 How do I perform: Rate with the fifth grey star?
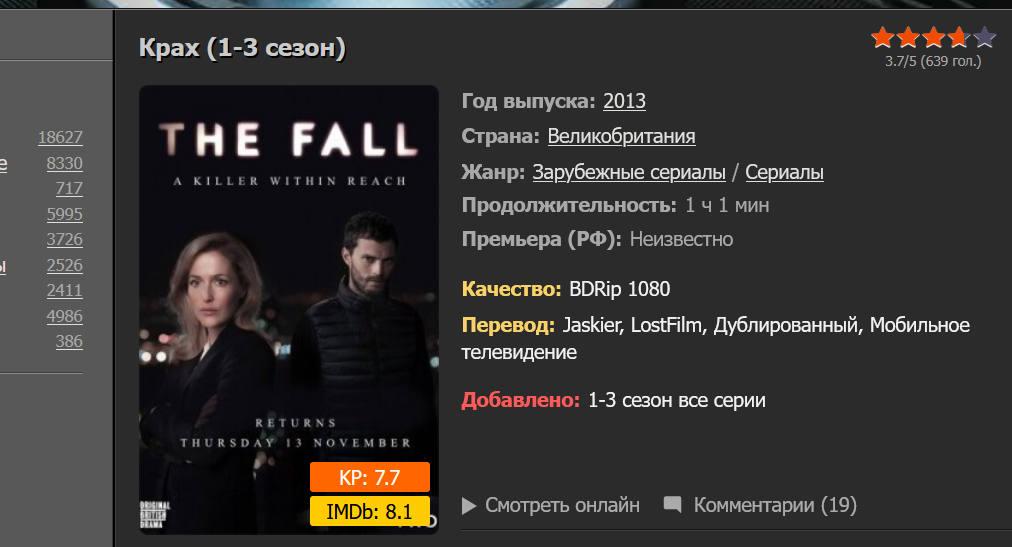[x=984, y=37]
